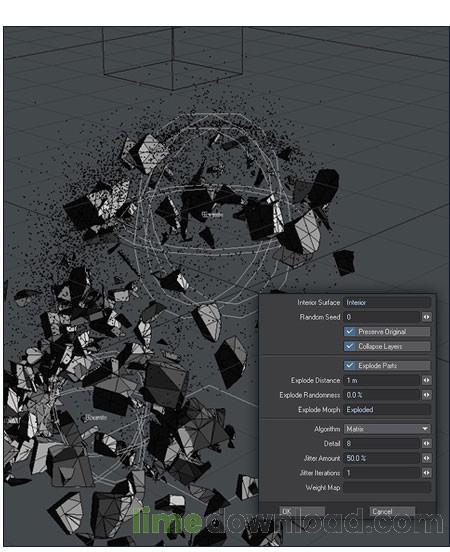The width and height of the screenshot is (450, 552).
Task: Click the Random Seed value field
Action: 382,317
